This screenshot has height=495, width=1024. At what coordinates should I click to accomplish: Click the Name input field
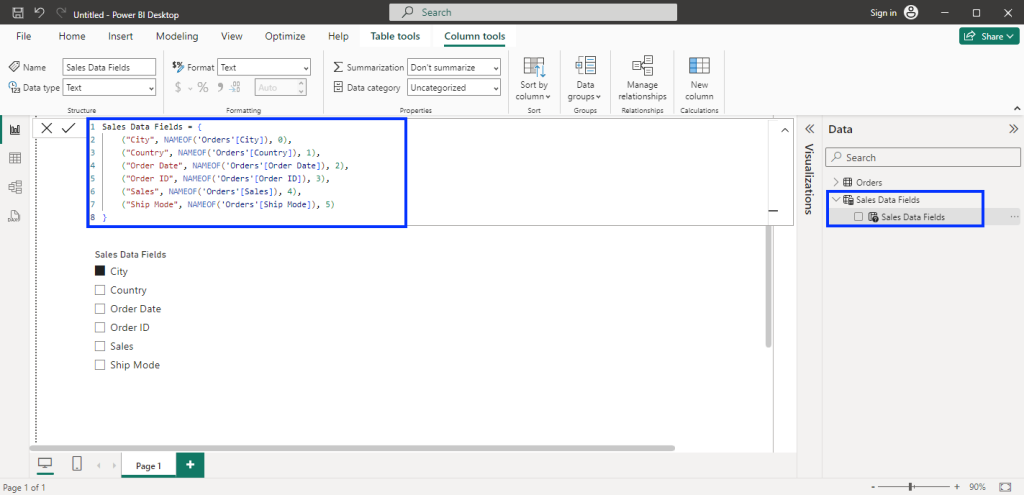click(x=110, y=67)
